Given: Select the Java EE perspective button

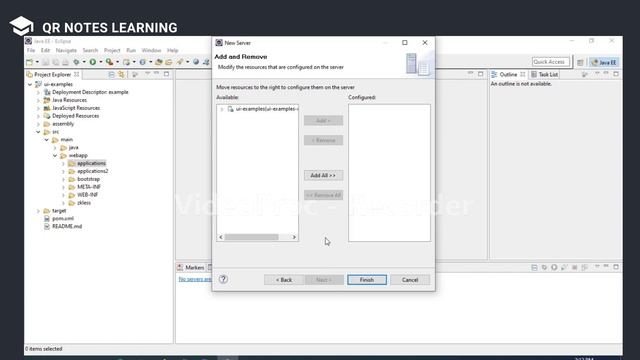Looking at the screenshot, I should 604,62.
